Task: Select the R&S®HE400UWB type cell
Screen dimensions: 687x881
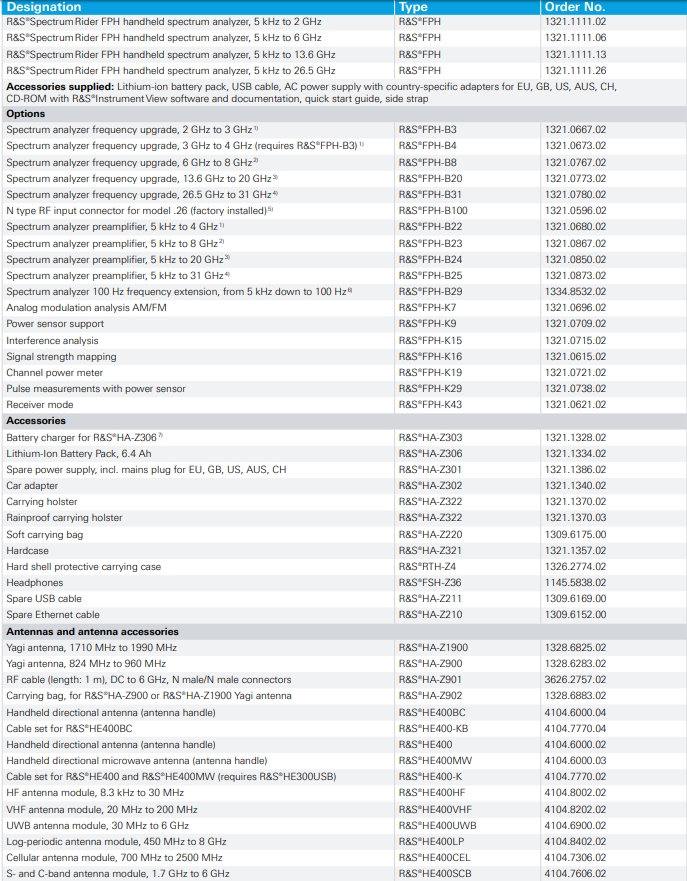Action: pos(437,825)
